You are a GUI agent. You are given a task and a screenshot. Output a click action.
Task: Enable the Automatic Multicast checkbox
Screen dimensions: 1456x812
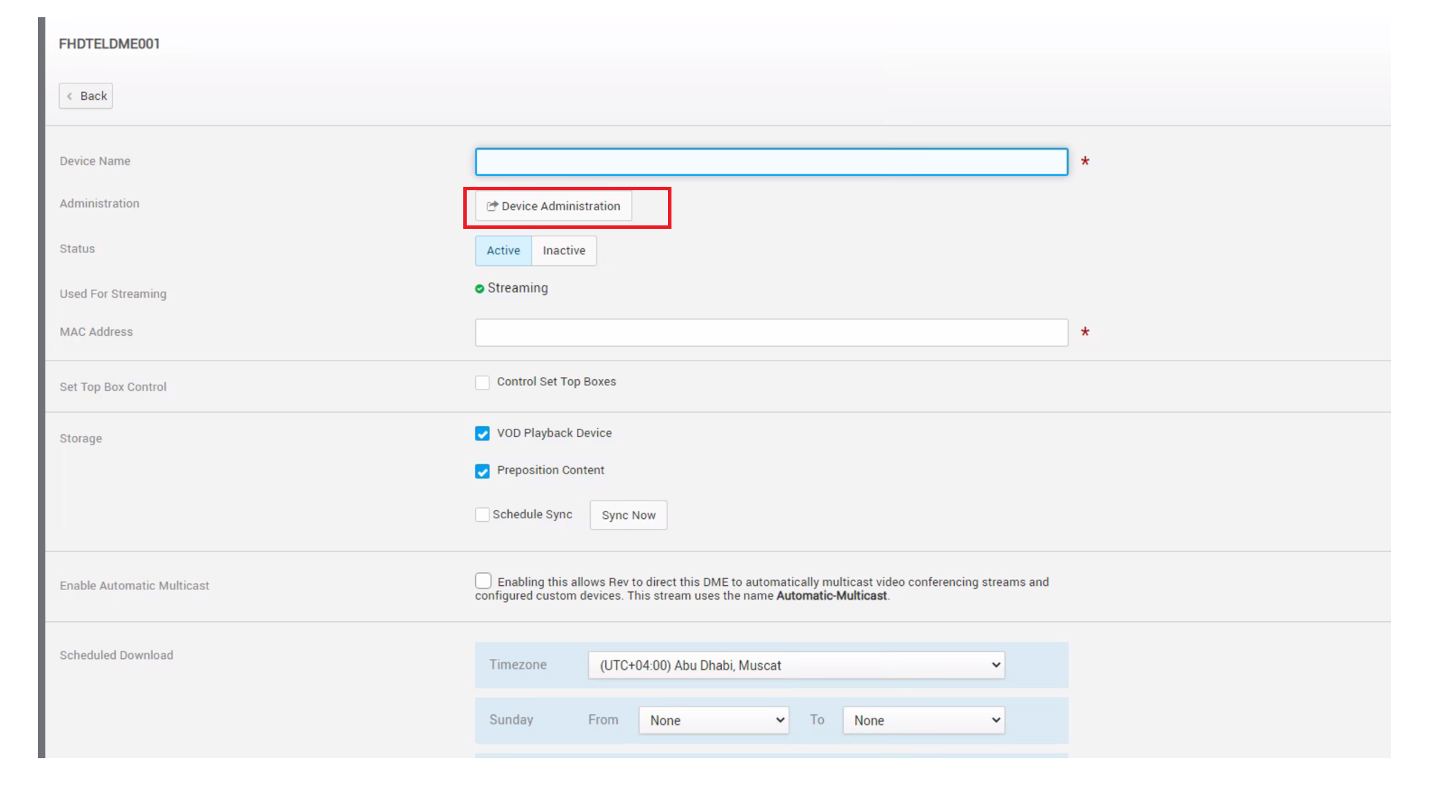(x=483, y=580)
